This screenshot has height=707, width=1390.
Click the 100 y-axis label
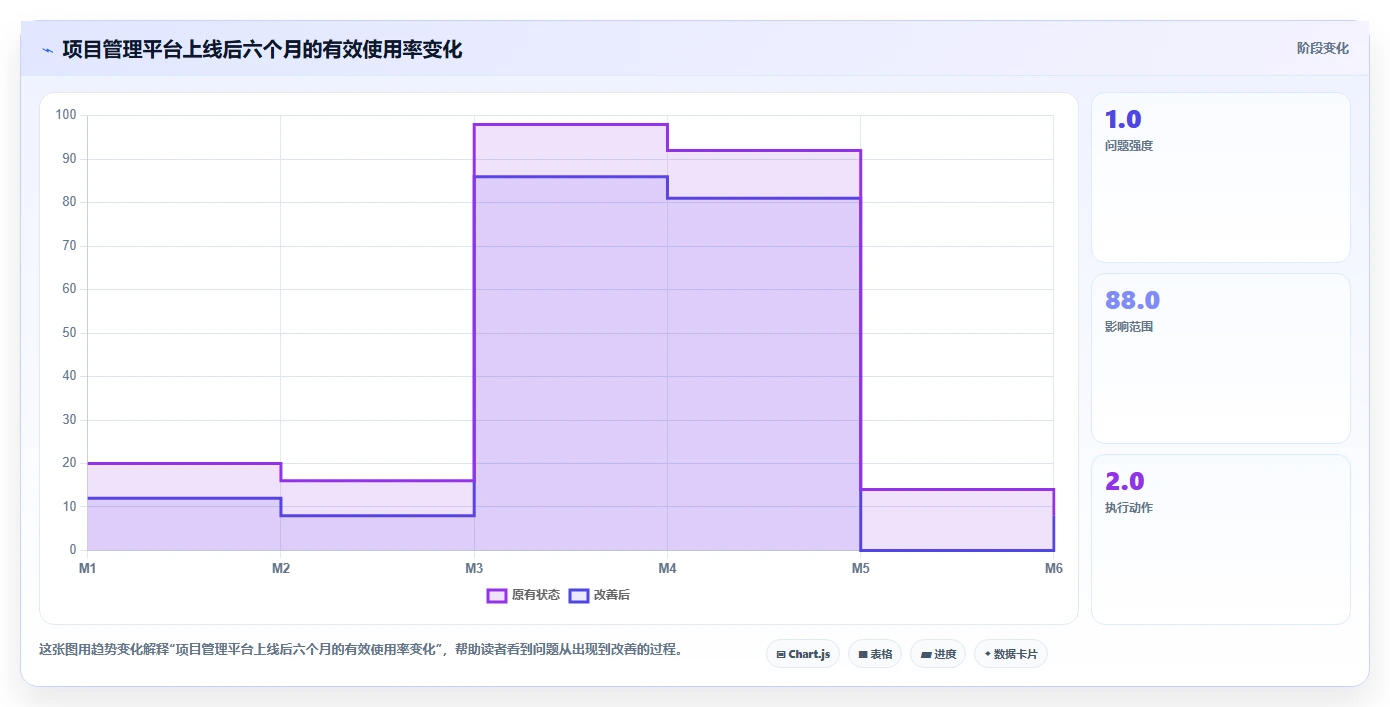click(x=66, y=115)
